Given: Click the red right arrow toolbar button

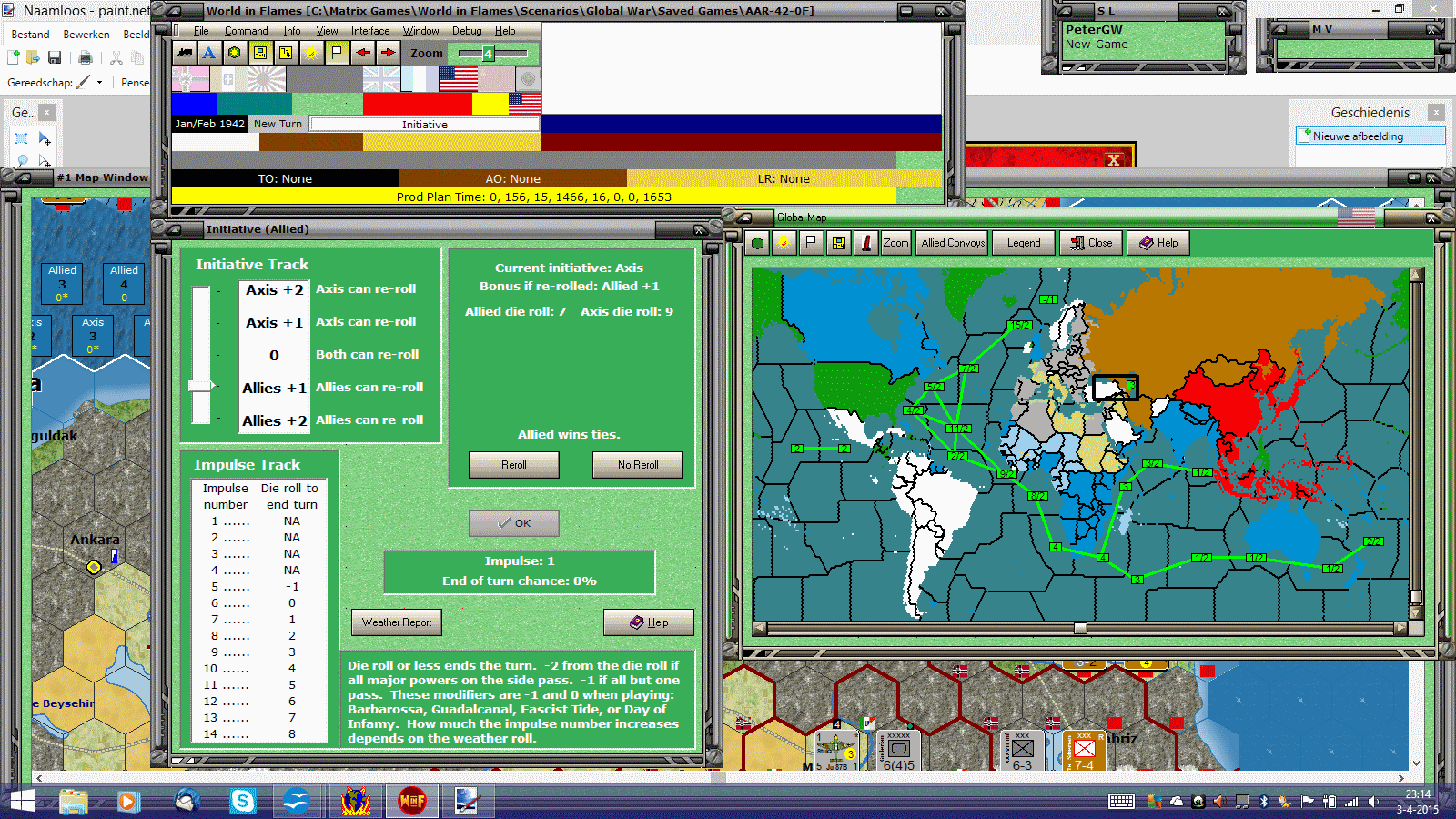Looking at the screenshot, I should point(388,53).
